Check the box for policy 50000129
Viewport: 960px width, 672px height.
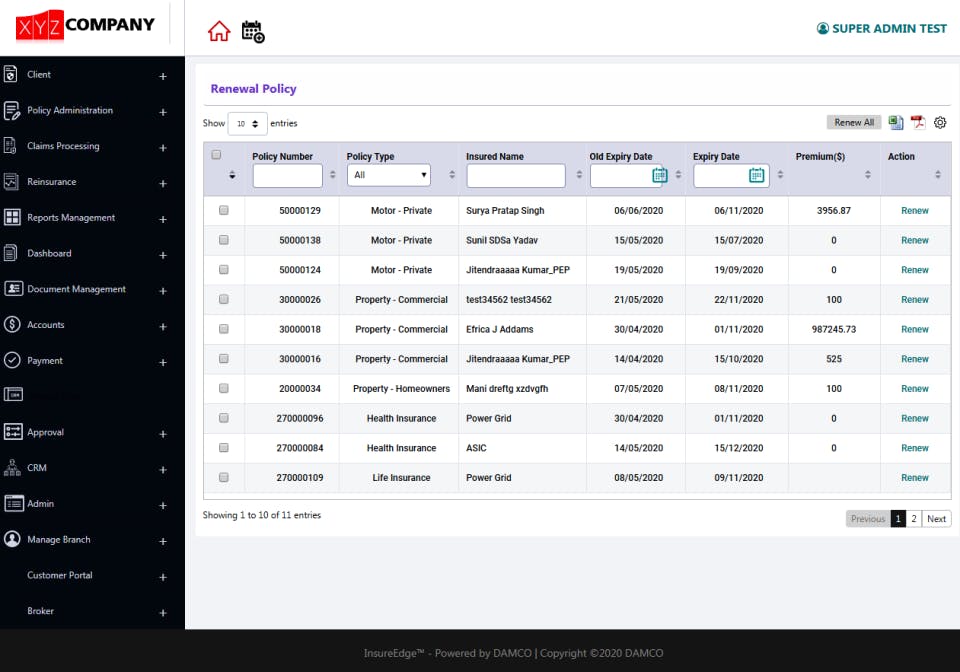pos(223,210)
